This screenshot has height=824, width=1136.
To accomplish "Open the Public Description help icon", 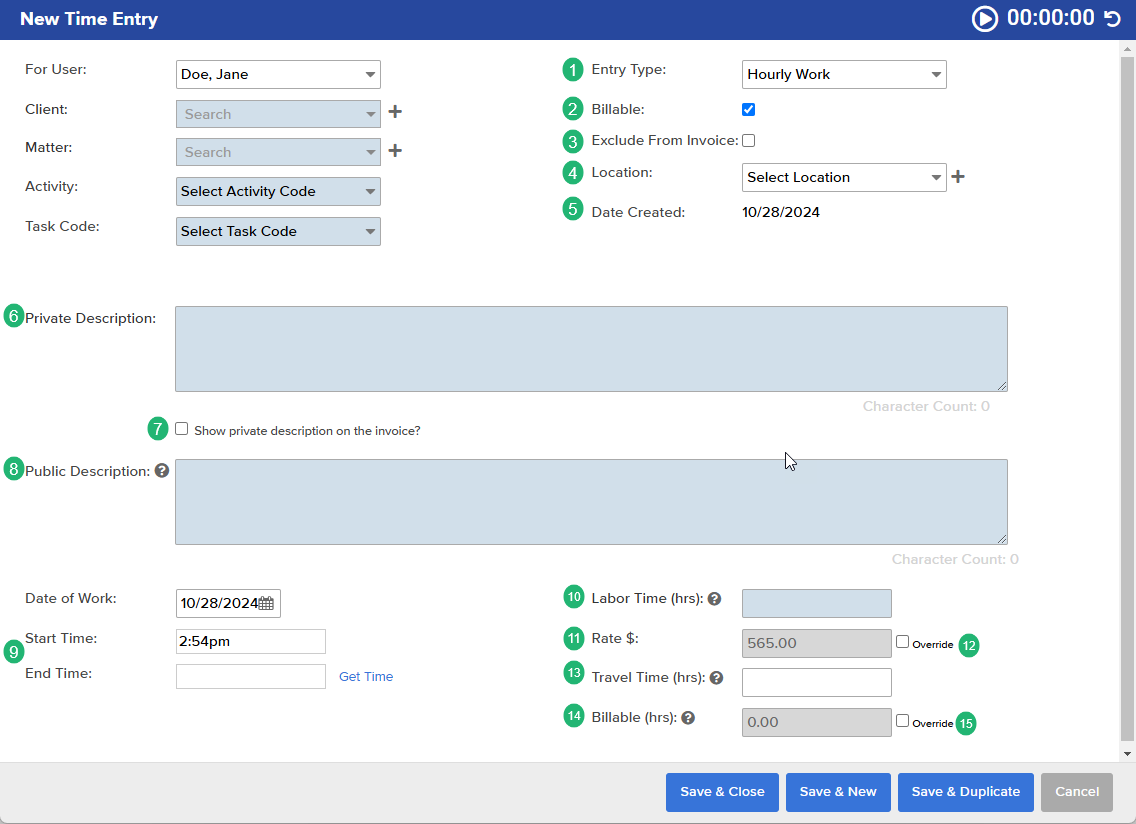I will point(161,470).
